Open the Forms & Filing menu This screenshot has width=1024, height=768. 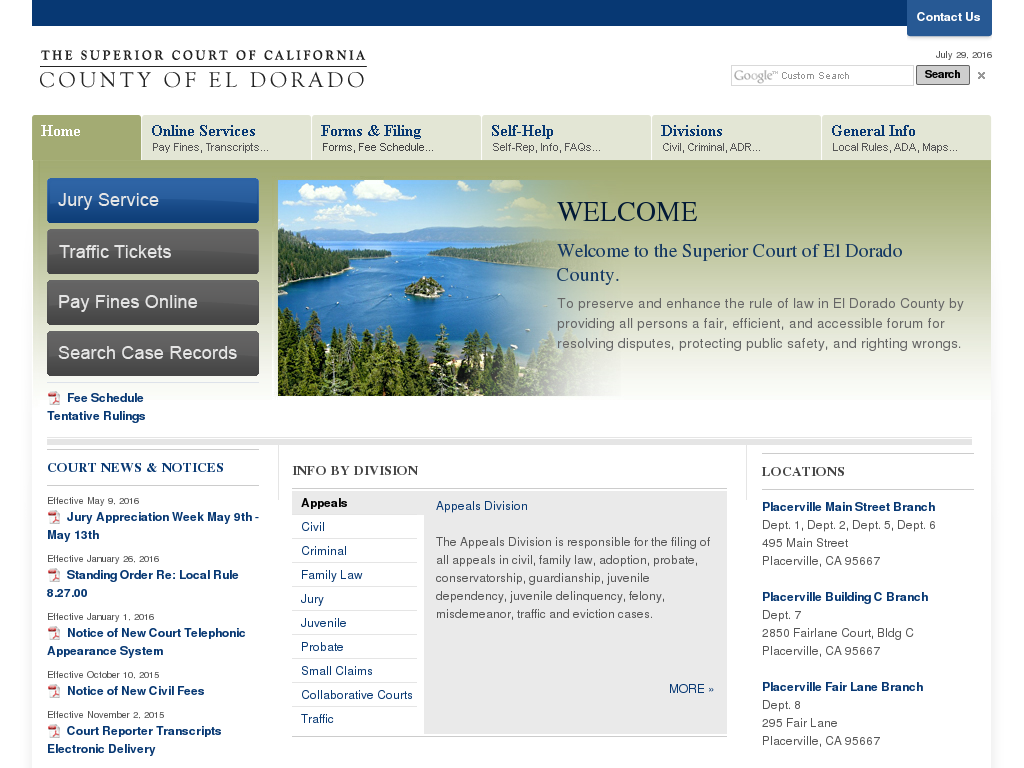point(396,138)
